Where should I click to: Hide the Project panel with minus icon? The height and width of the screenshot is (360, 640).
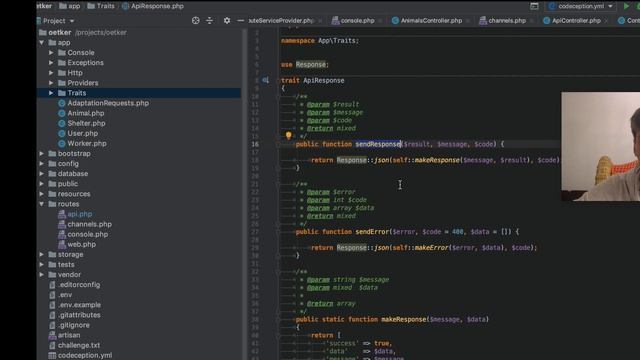[240, 20]
